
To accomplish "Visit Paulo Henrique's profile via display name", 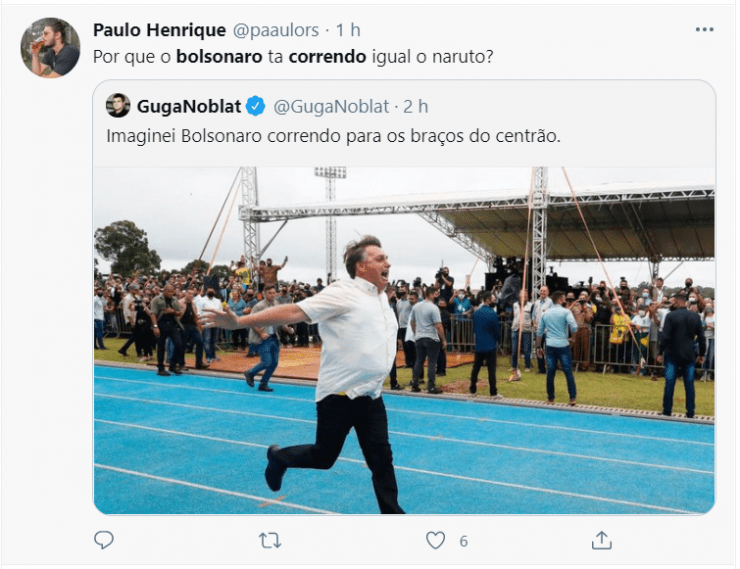I will coord(160,30).
